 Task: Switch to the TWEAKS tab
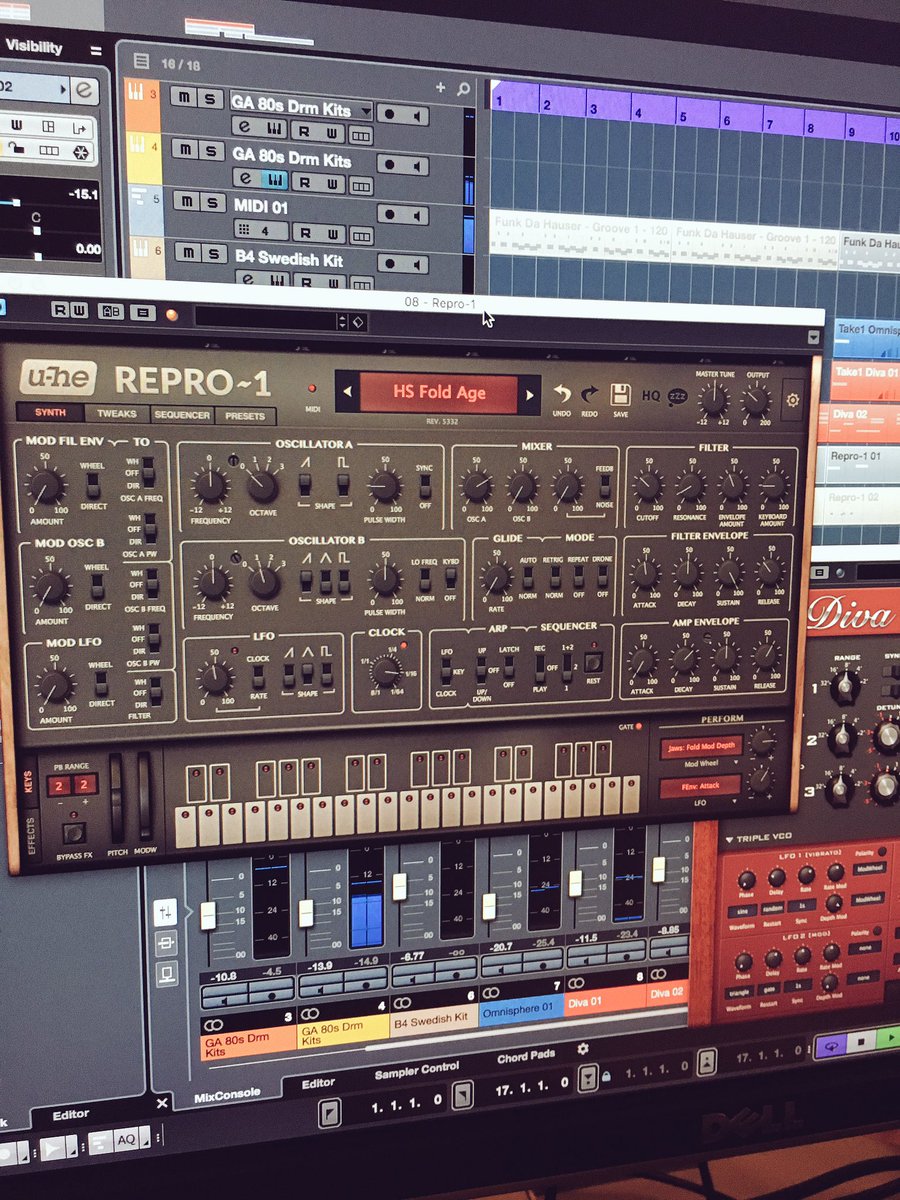[x=117, y=414]
